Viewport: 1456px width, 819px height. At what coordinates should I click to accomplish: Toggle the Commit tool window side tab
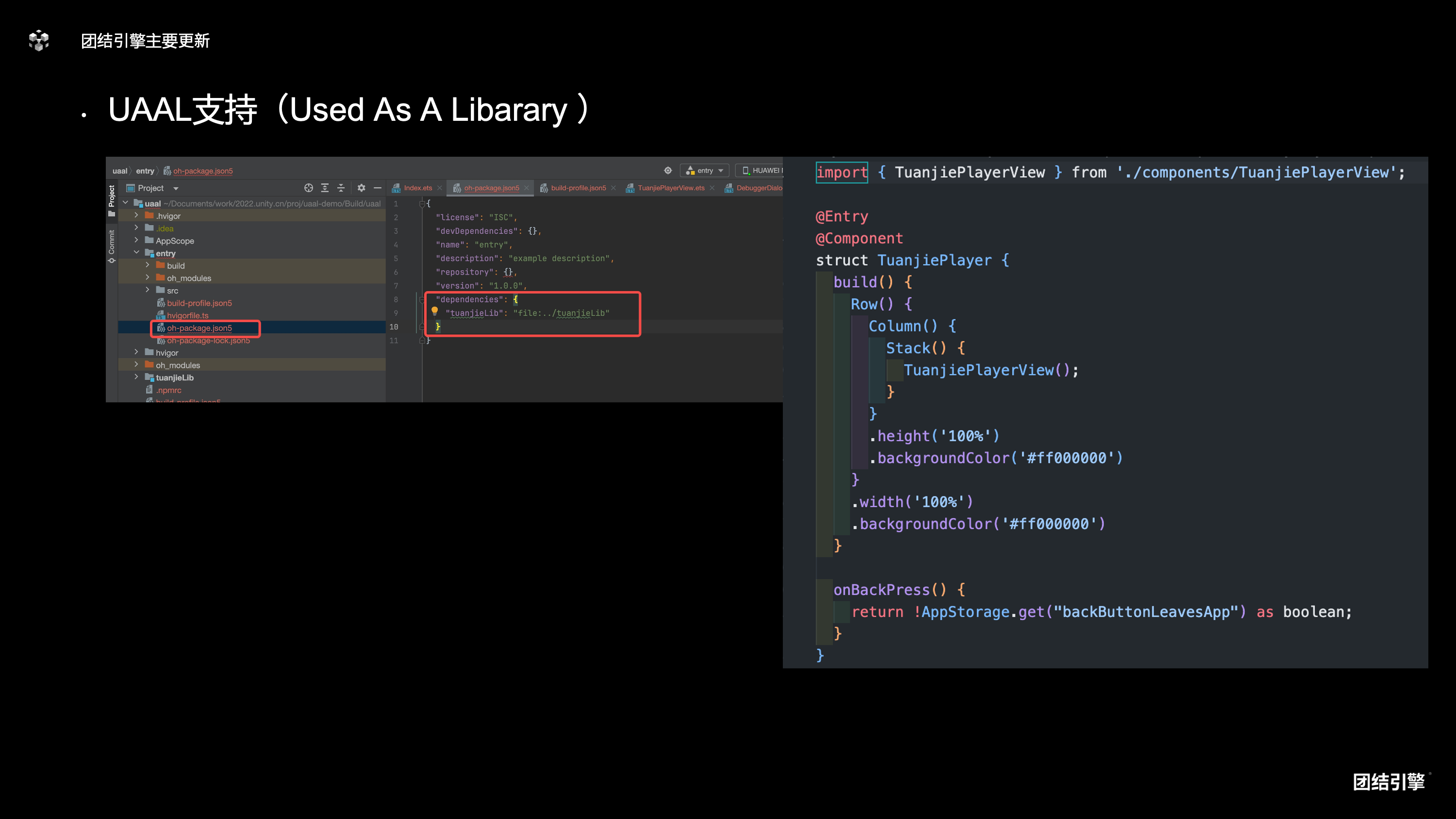pyautogui.click(x=111, y=246)
